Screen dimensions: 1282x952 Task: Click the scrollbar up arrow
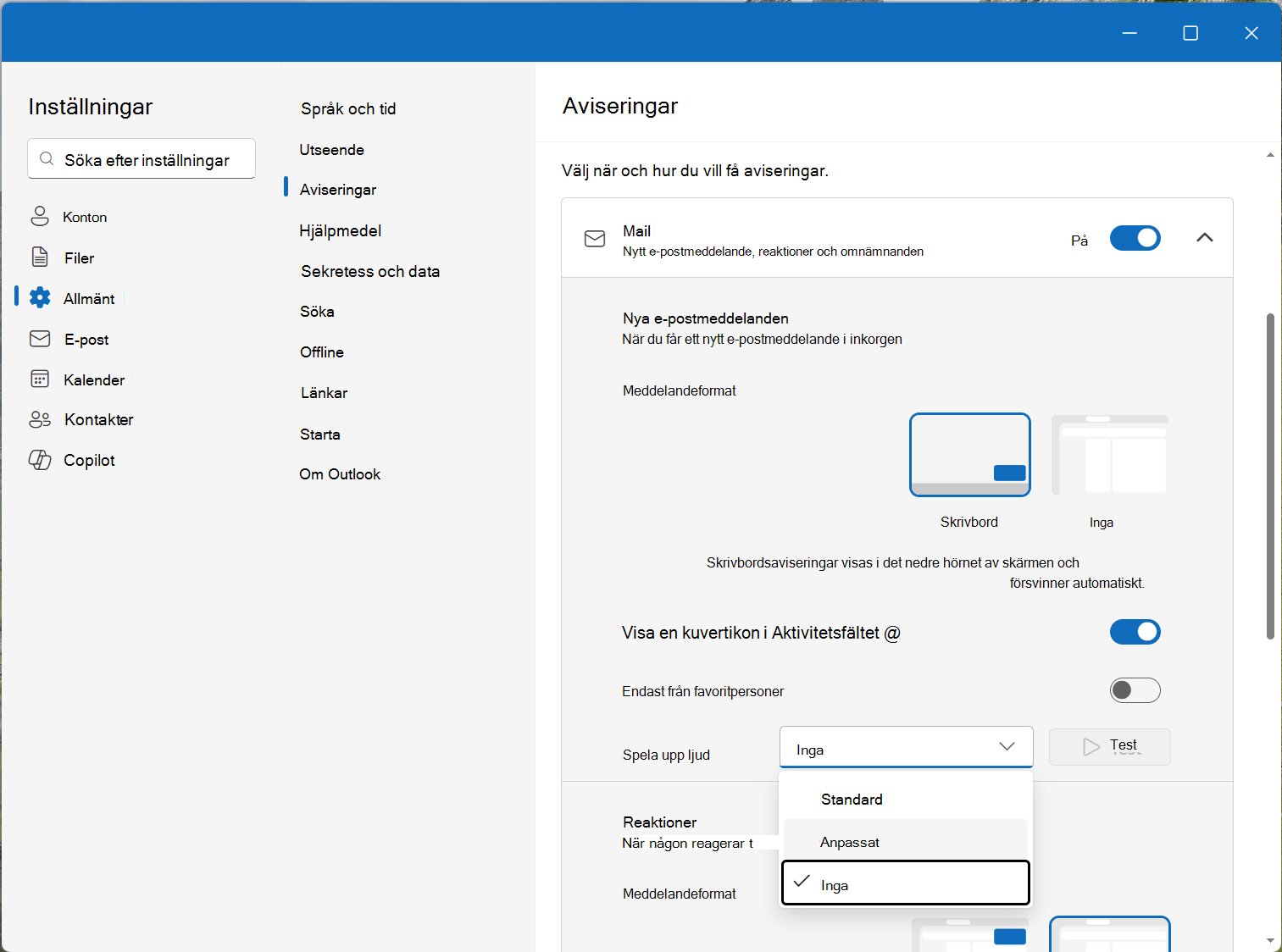(1269, 155)
